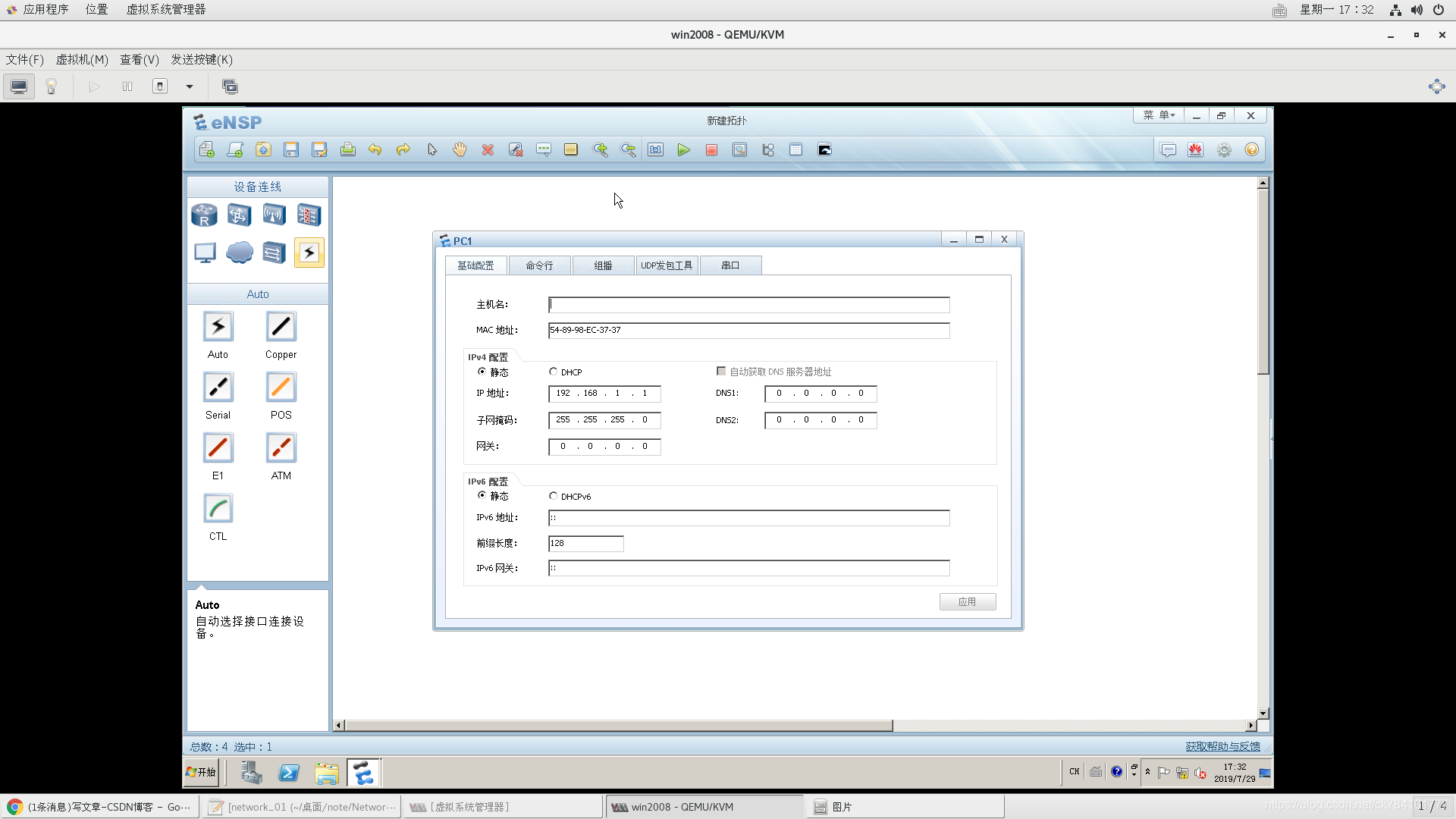Switch to the 命令行 tab
Image resolution: width=1456 pixels, height=819 pixels.
tap(539, 265)
